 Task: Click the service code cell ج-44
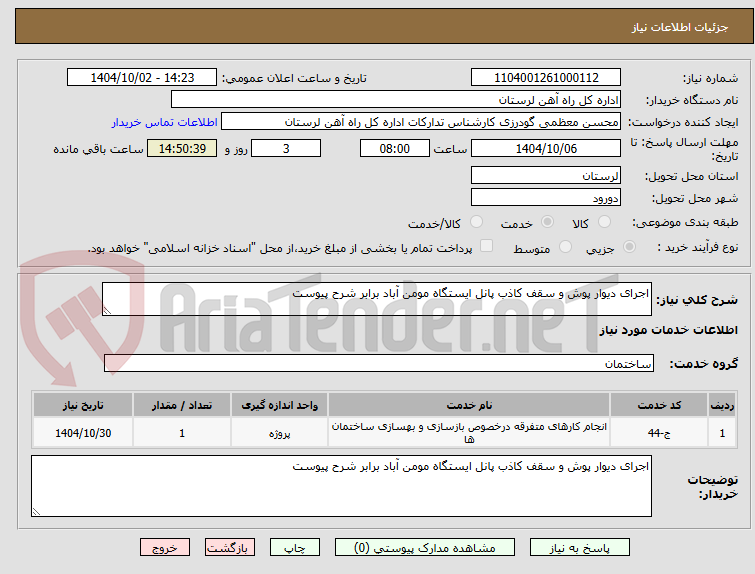click(659, 433)
